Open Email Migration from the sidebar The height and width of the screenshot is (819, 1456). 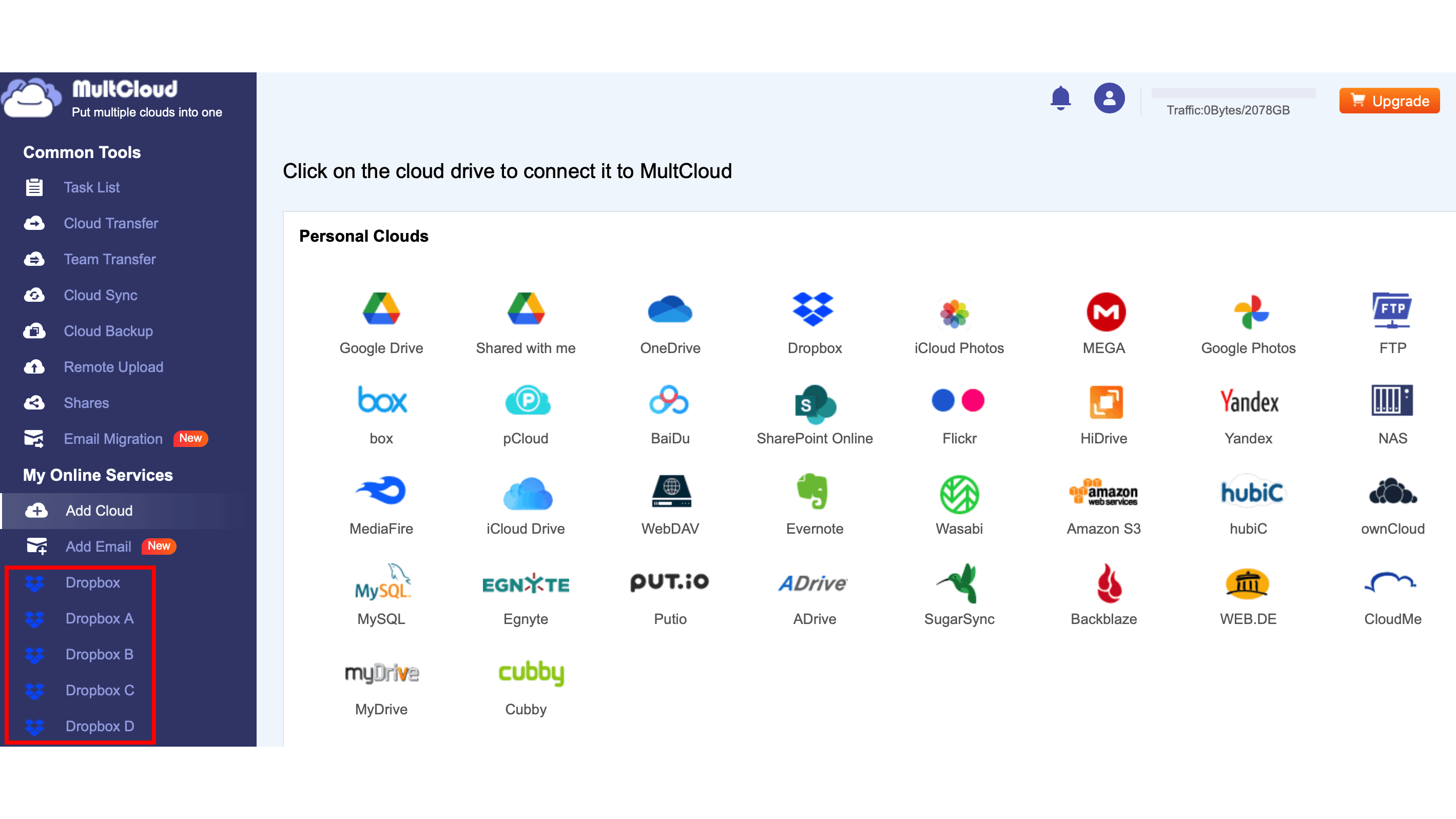point(112,439)
